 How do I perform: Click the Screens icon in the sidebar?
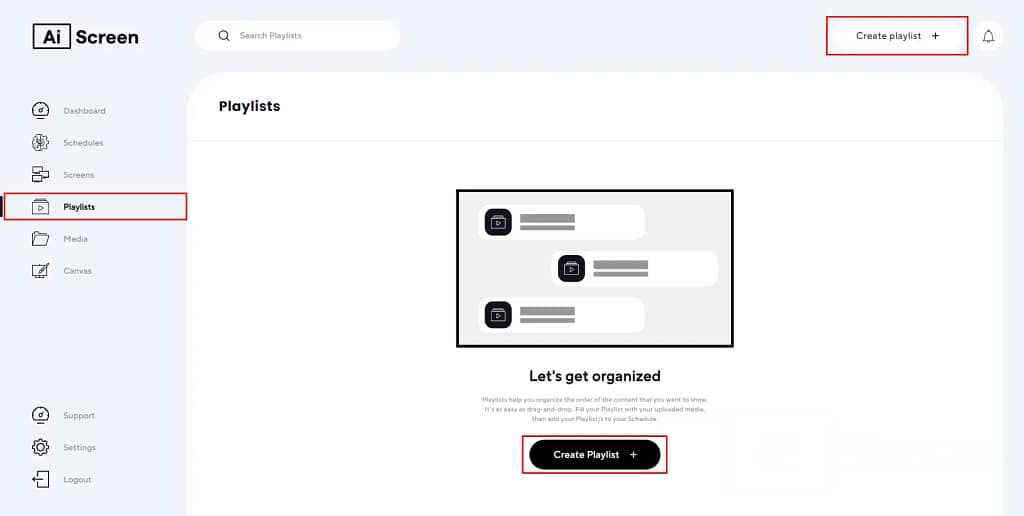pos(40,174)
